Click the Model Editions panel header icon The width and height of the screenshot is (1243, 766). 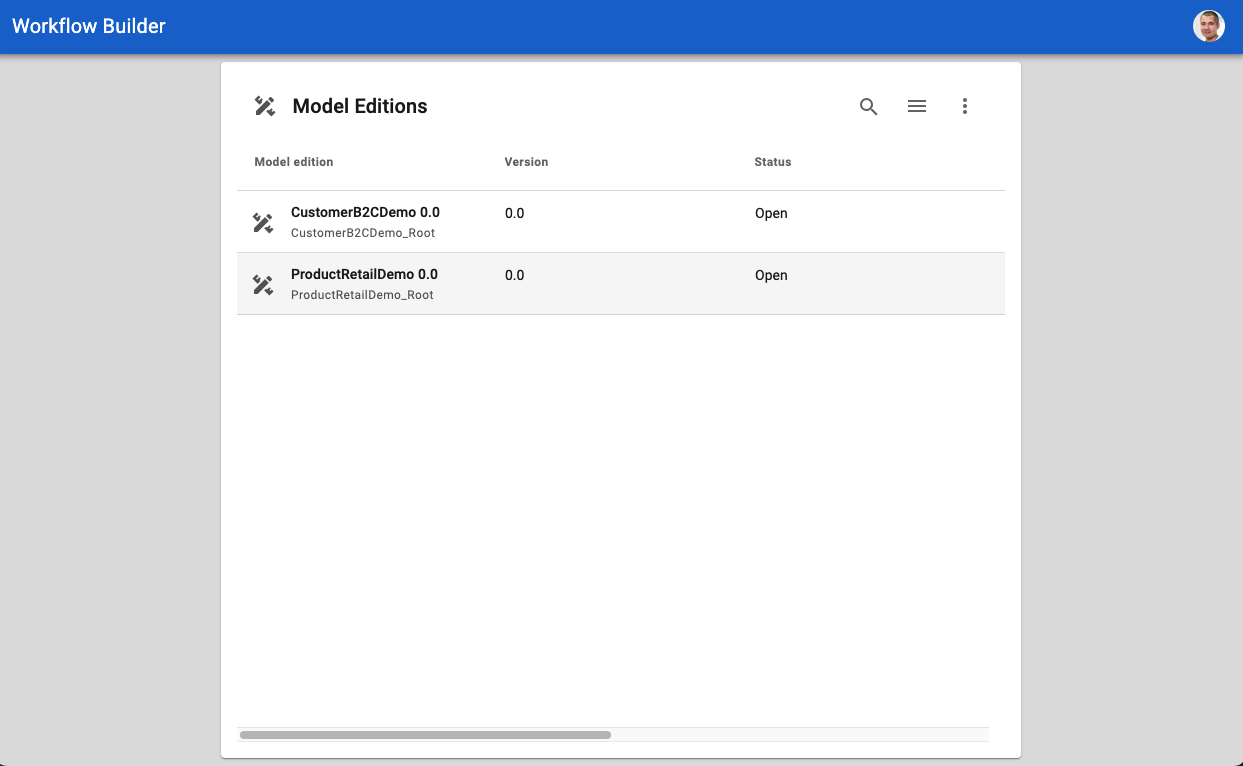coord(263,105)
